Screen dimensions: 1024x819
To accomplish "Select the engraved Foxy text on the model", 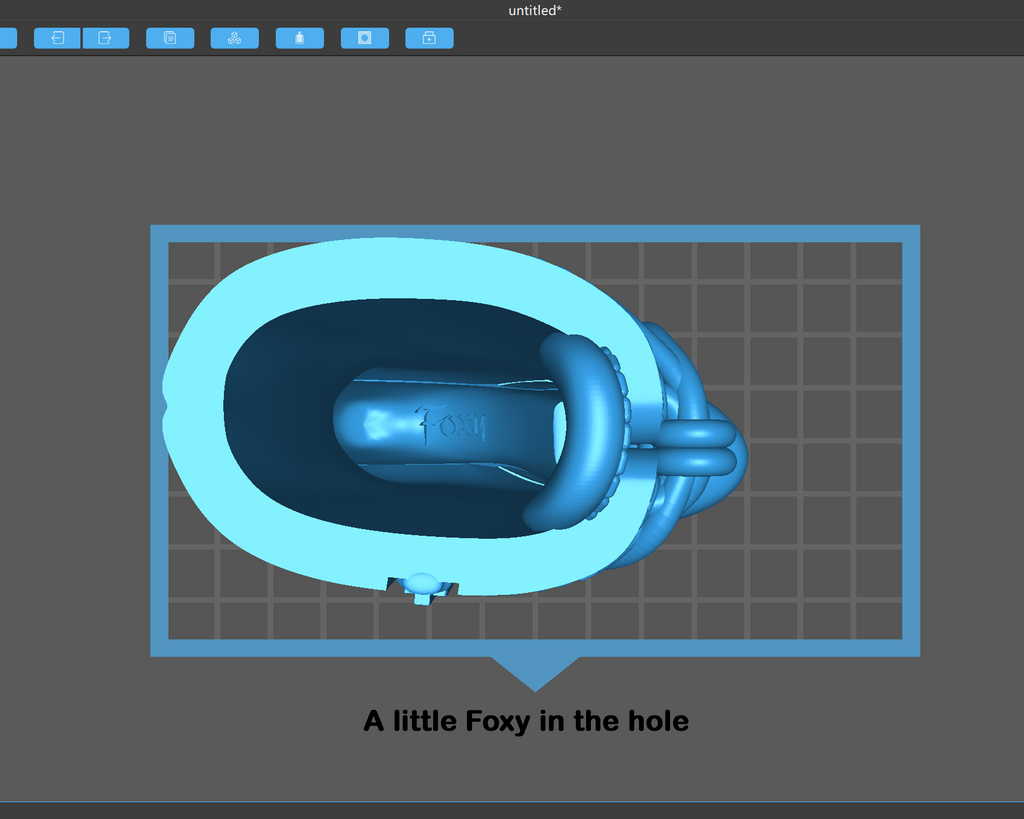I will coord(451,425).
